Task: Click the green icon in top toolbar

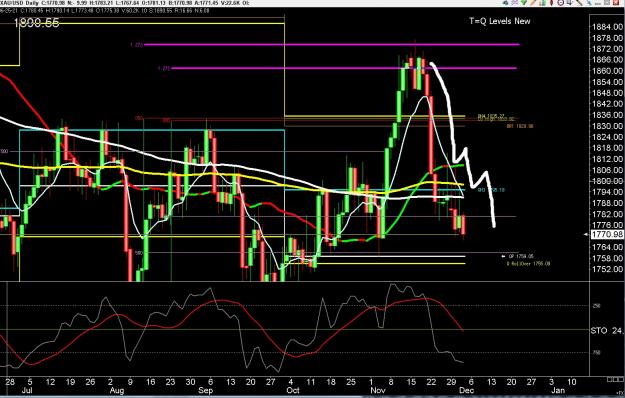Action: click(524, 3)
